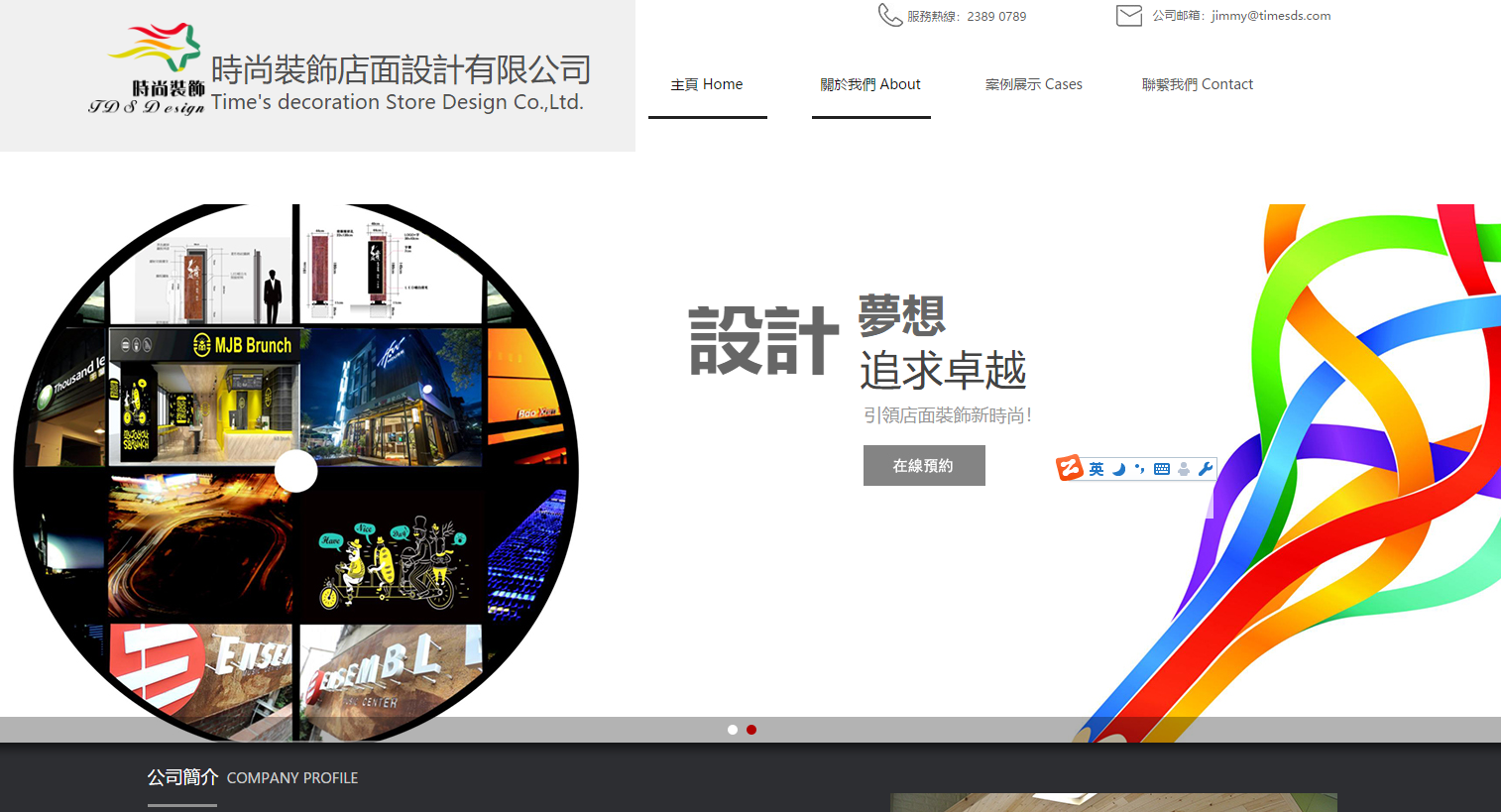Toggle 英 Chinese/English input mode
The width and height of the screenshot is (1501, 812).
tap(1097, 468)
